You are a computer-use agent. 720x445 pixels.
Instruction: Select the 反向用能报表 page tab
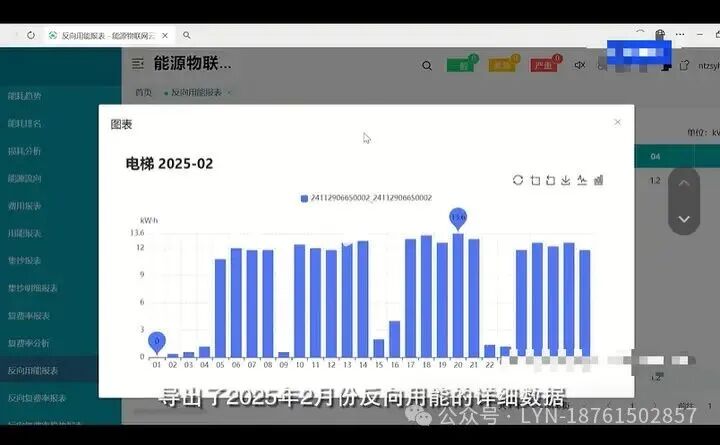(x=196, y=92)
